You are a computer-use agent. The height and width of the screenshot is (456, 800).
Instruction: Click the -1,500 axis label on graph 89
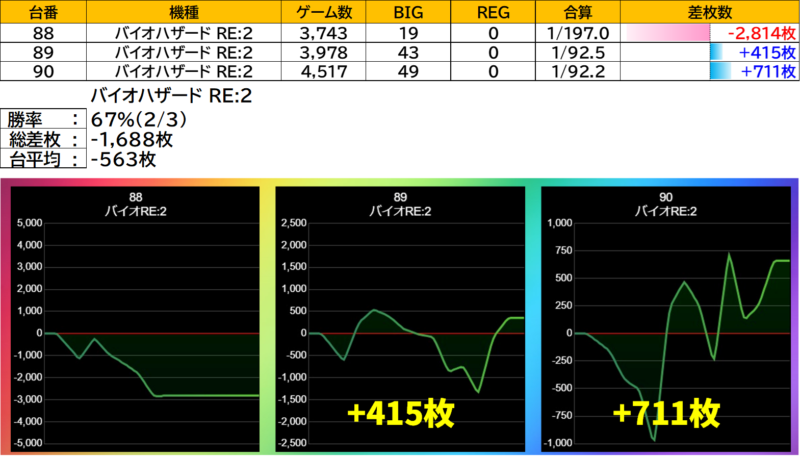(x=292, y=399)
